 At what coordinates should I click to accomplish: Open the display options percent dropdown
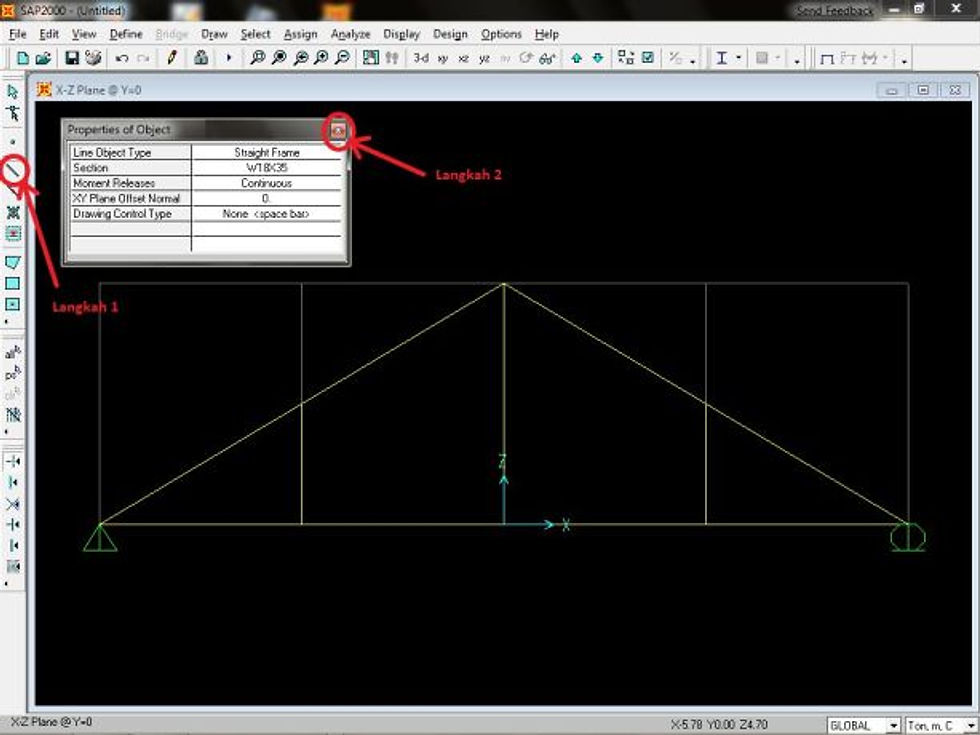point(692,61)
